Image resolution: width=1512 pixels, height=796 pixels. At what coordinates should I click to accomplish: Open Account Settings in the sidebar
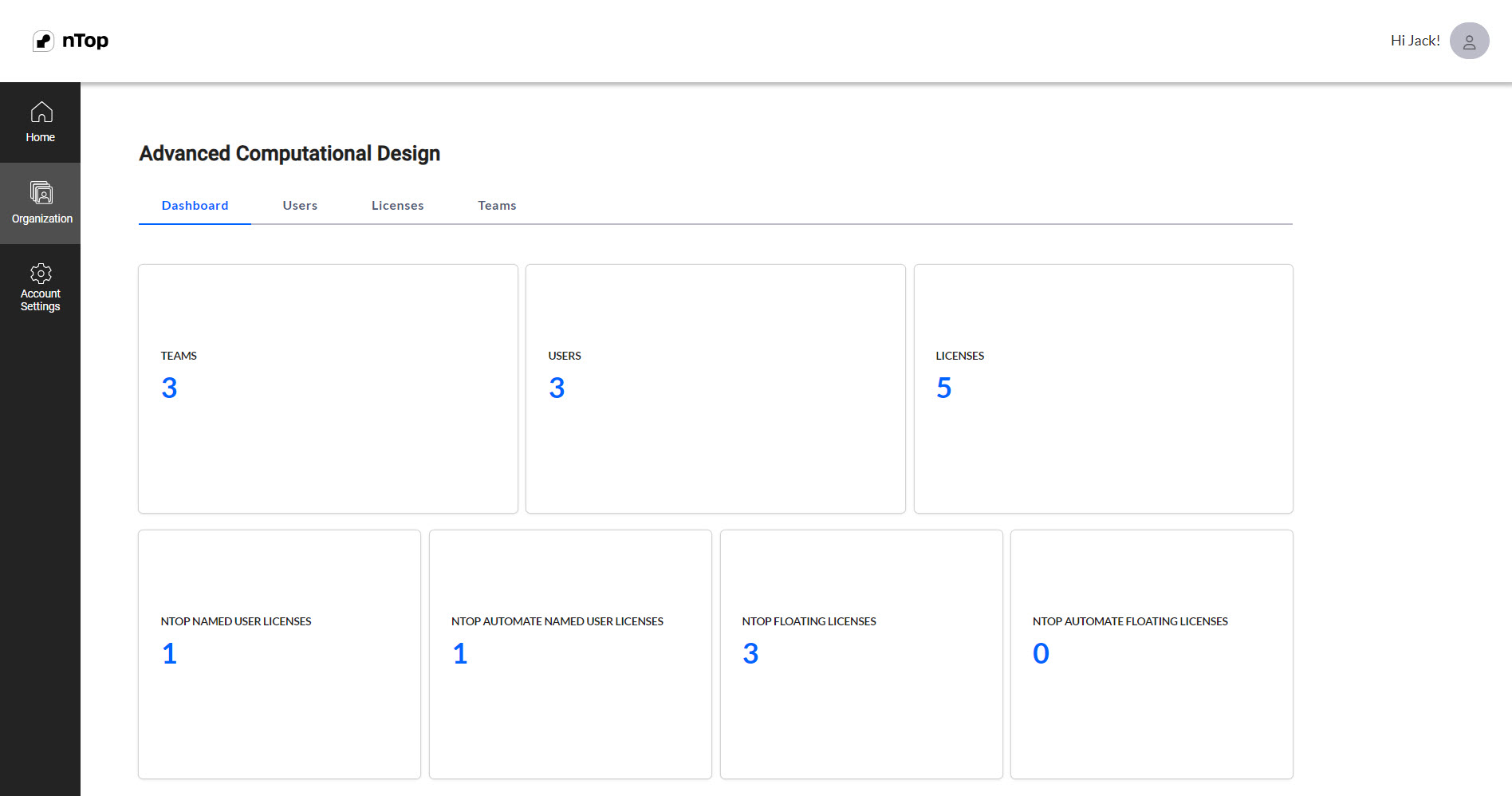coord(41,287)
